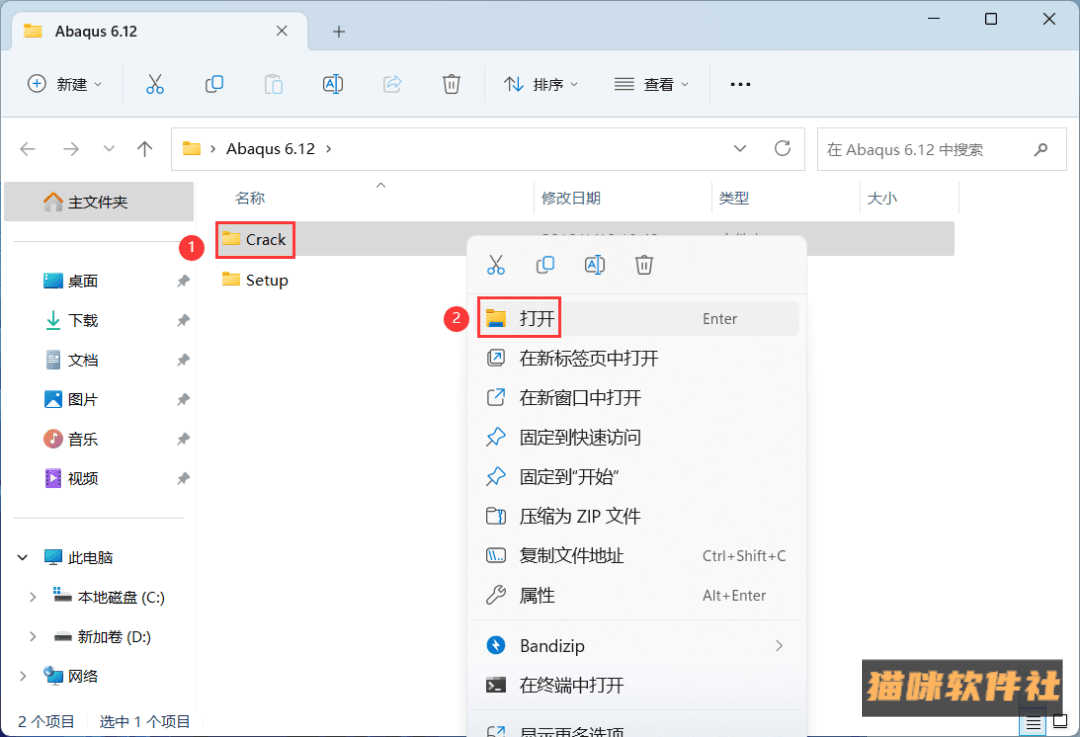This screenshot has height=737, width=1080.
Task: Choose 打开 from the context menu
Action: tap(637, 318)
